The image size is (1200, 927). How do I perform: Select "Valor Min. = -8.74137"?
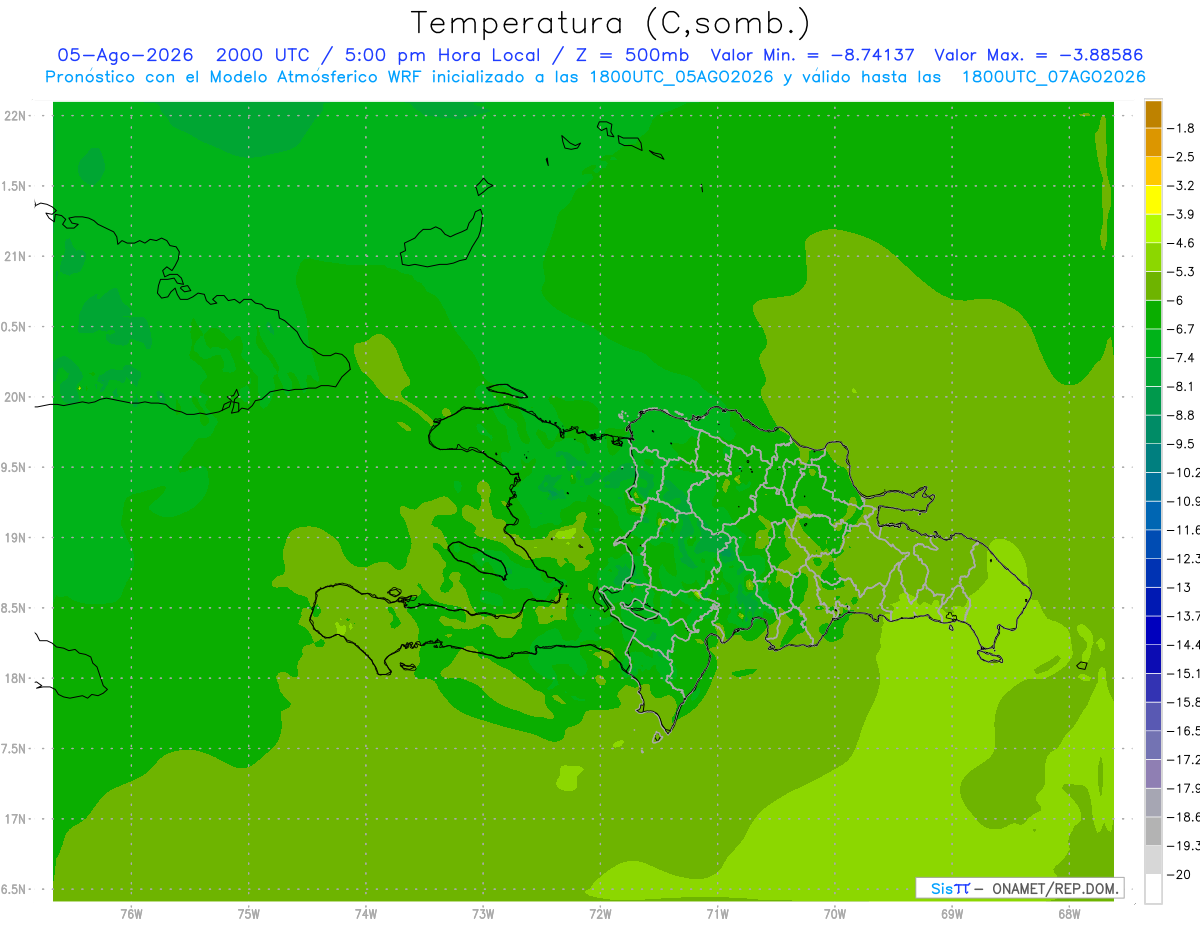813,56
